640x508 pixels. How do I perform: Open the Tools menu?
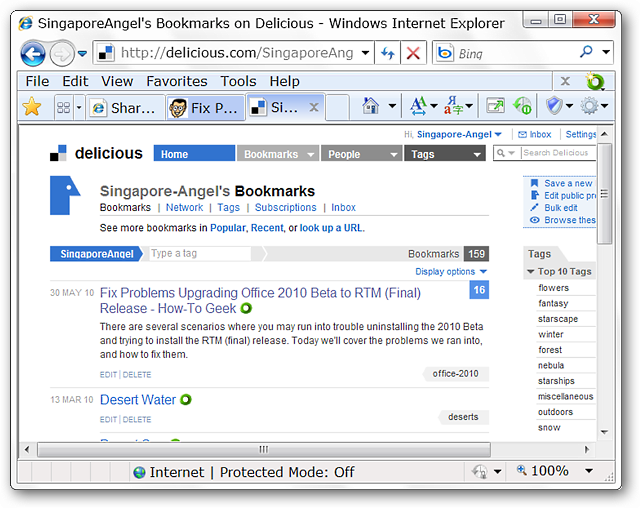[x=238, y=81]
